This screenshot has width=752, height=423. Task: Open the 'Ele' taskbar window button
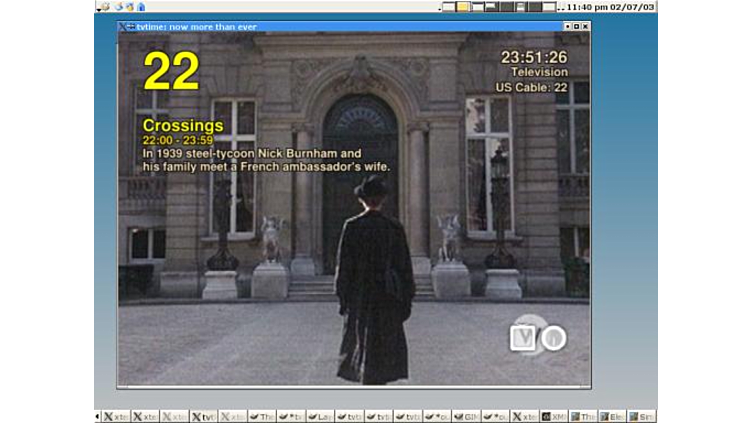click(x=612, y=416)
